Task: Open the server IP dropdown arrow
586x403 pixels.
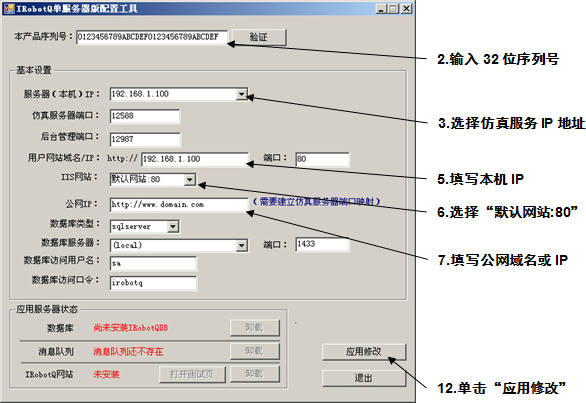Action: (242, 94)
